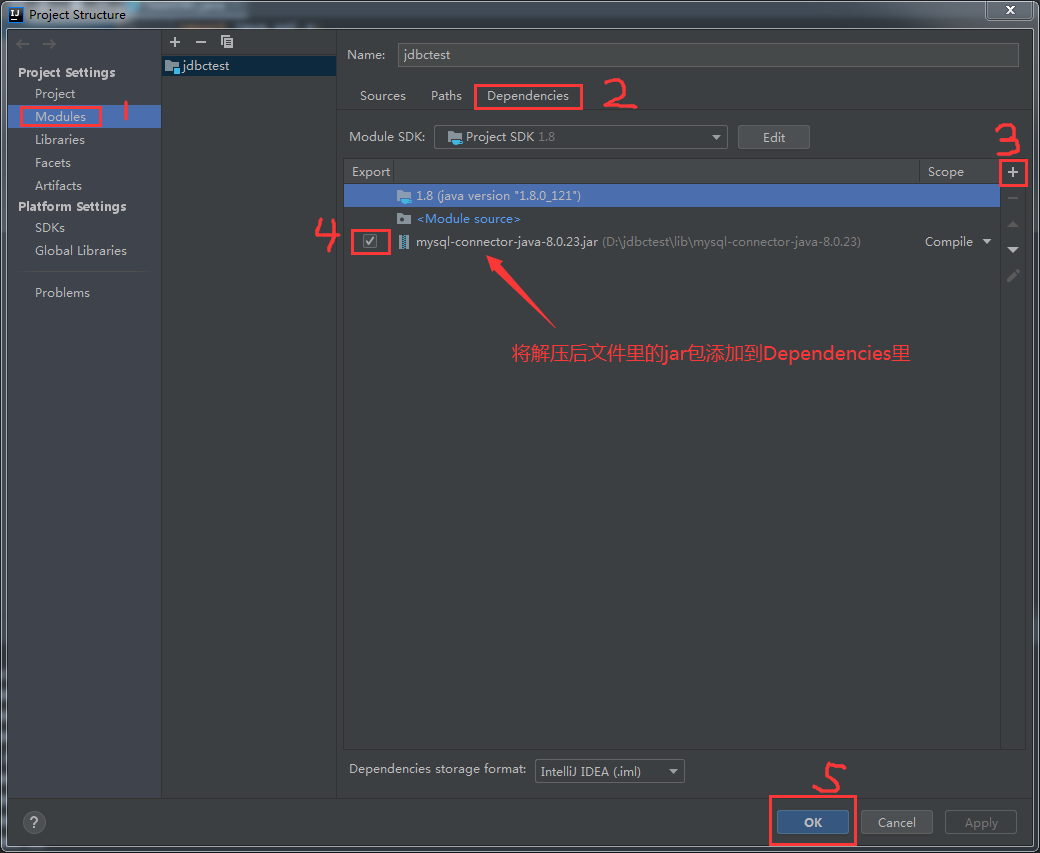Click the Apply button
1040x853 pixels.
(981, 822)
